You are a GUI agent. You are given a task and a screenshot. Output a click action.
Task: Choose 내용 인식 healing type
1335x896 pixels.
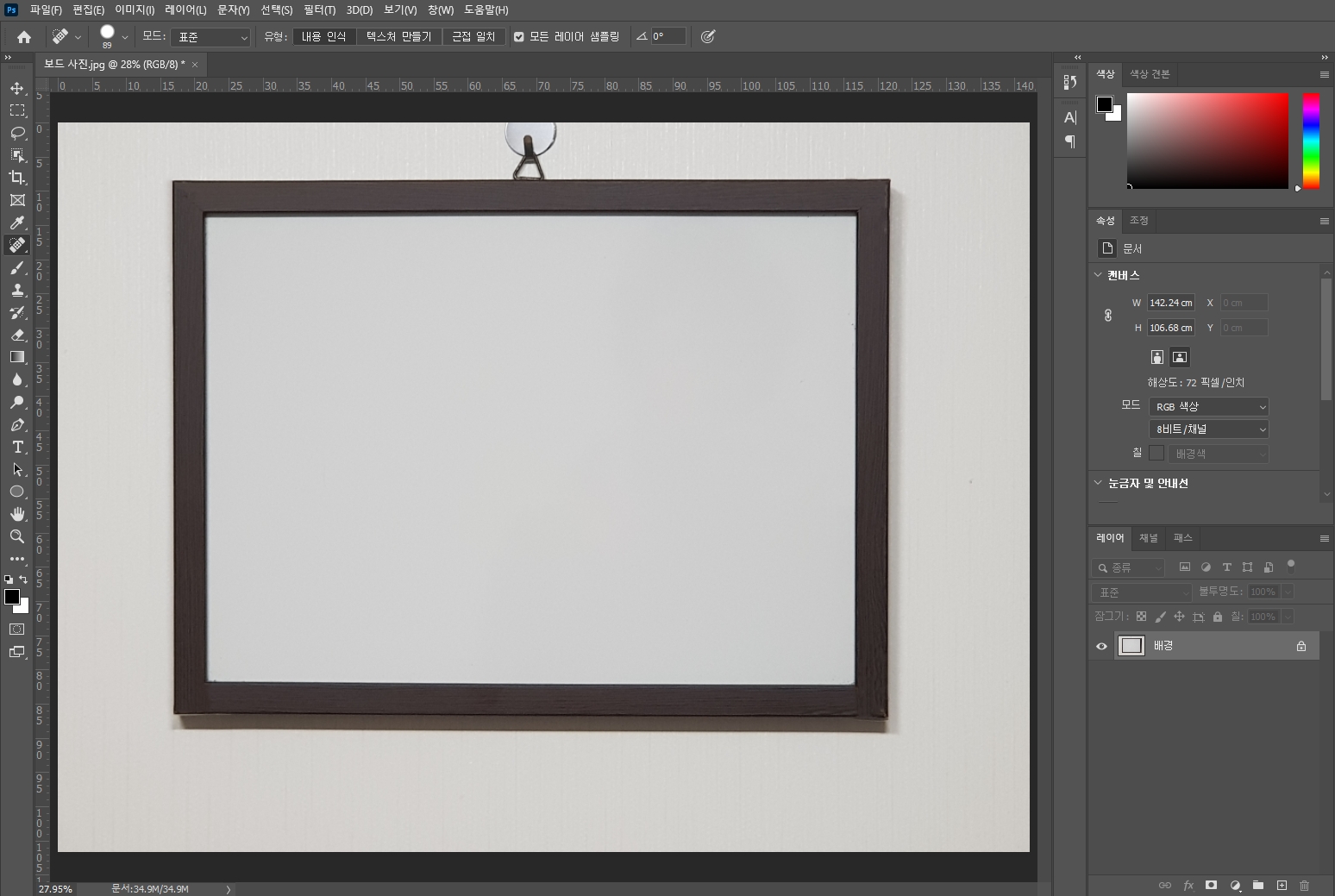(324, 37)
